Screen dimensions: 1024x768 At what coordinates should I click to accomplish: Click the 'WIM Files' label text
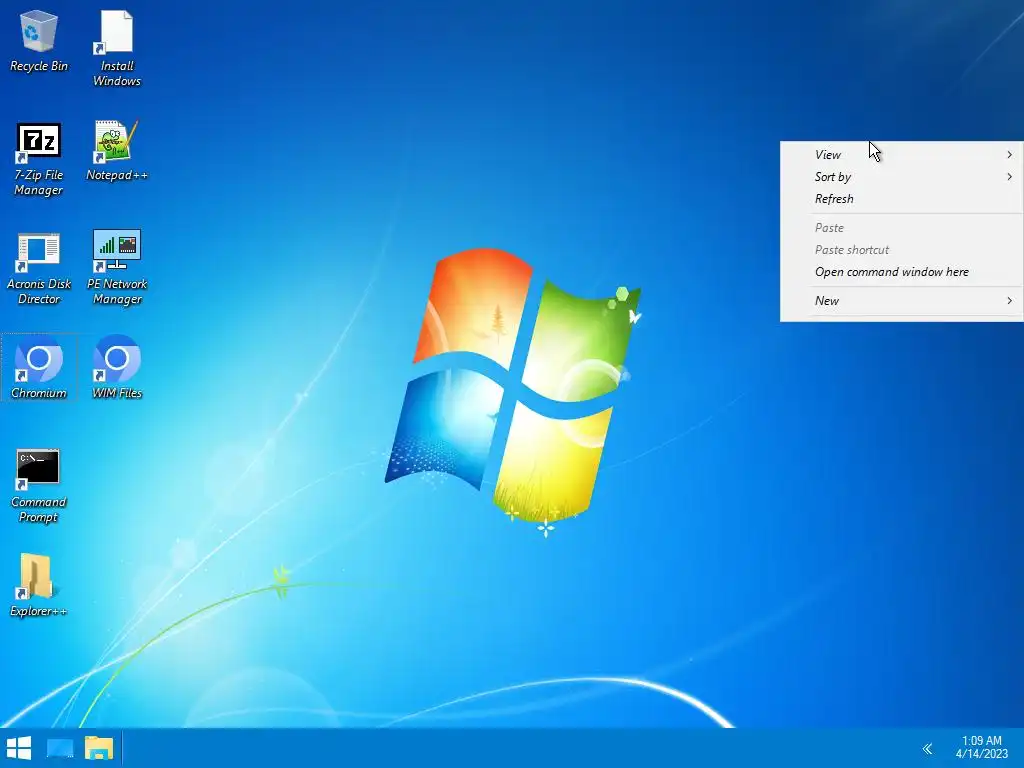point(117,393)
